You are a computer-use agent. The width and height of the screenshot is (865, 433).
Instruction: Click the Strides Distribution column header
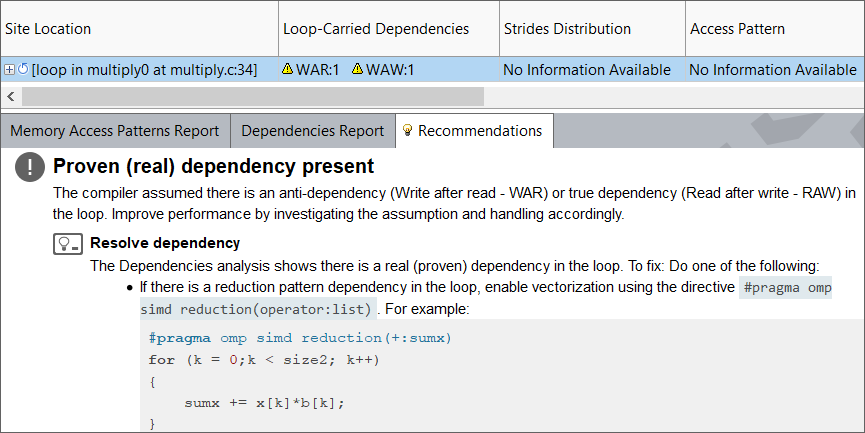(567, 29)
